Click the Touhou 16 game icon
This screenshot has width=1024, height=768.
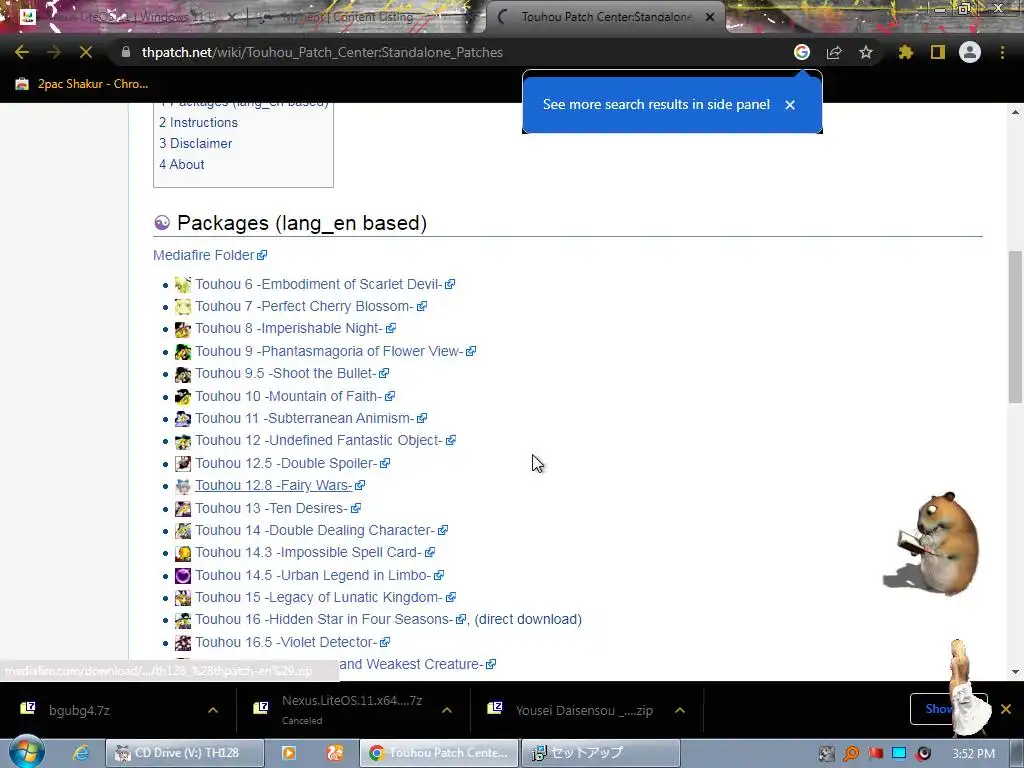click(183, 620)
